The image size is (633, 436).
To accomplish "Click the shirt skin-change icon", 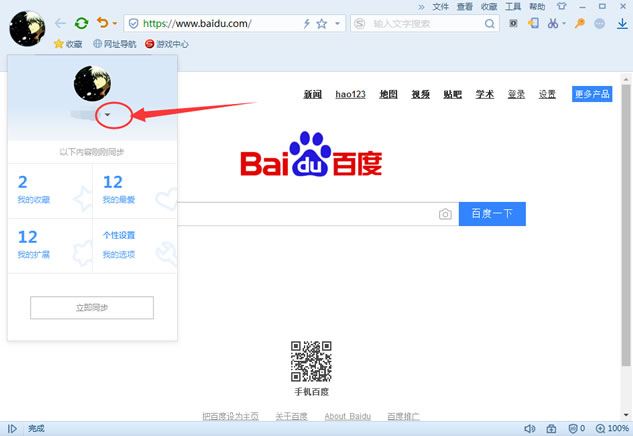I will [562, 6].
